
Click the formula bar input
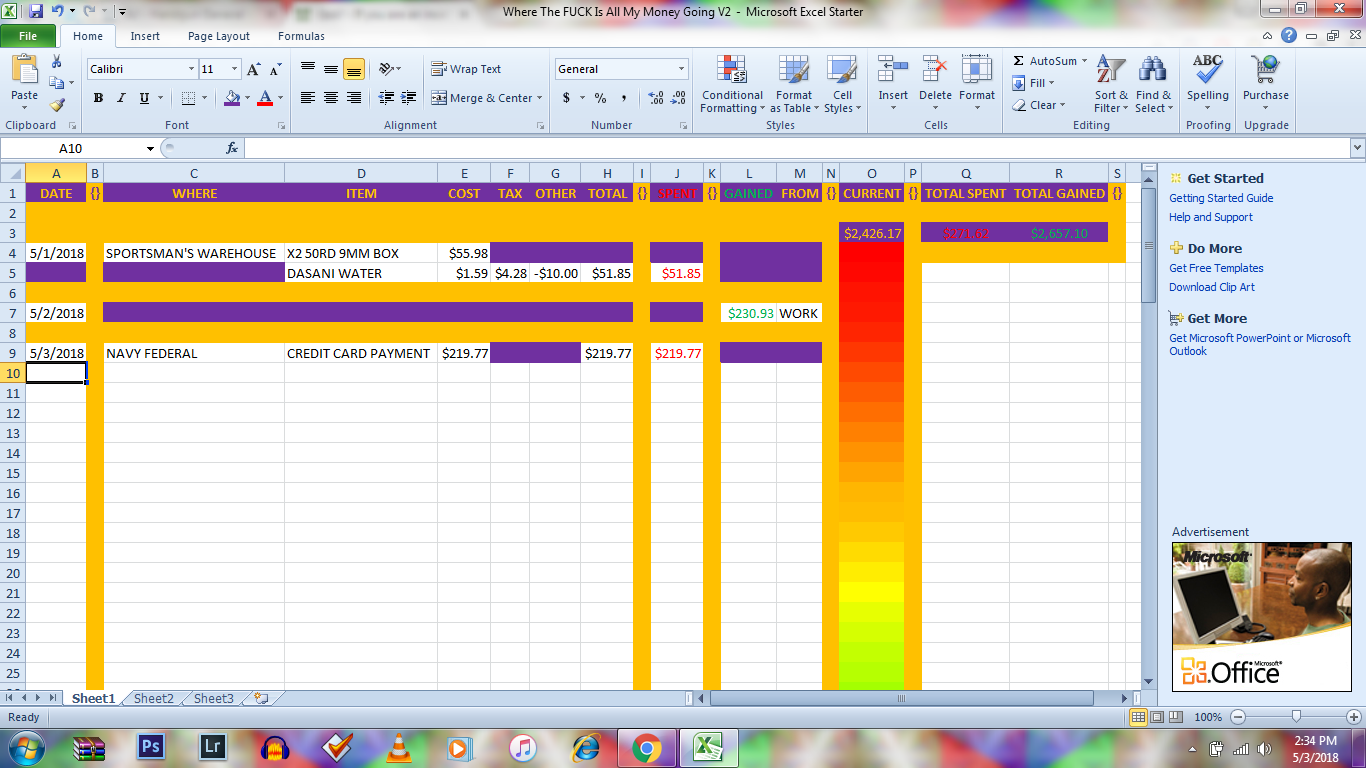click(797, 148)
